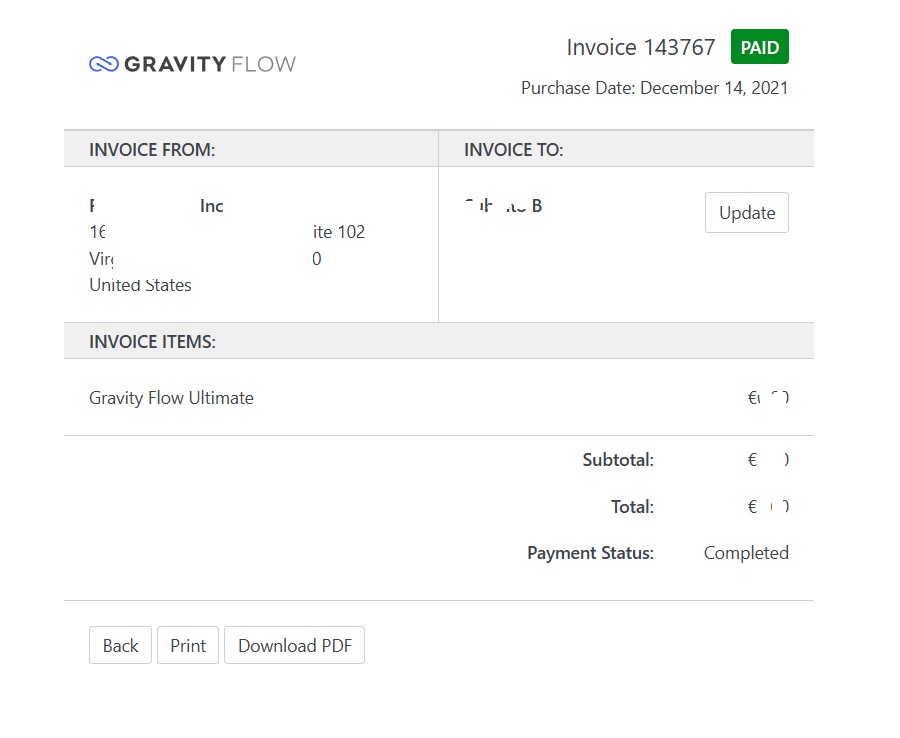Select the Purchase Date text
900x738 pixels.
[654, 88]
